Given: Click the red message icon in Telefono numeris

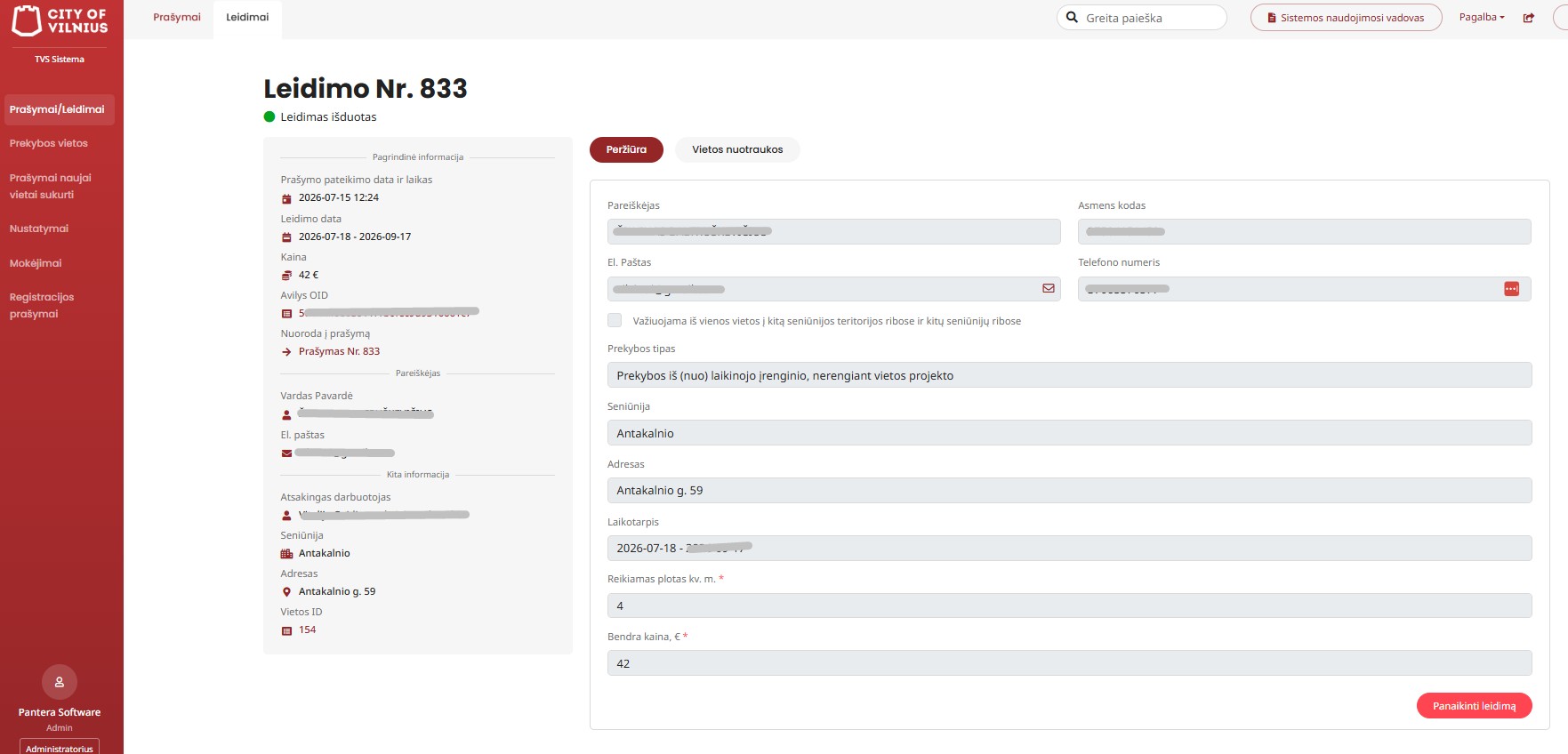Looking at the screenshot, I should pyautogui.click(x=1511, y=289).
